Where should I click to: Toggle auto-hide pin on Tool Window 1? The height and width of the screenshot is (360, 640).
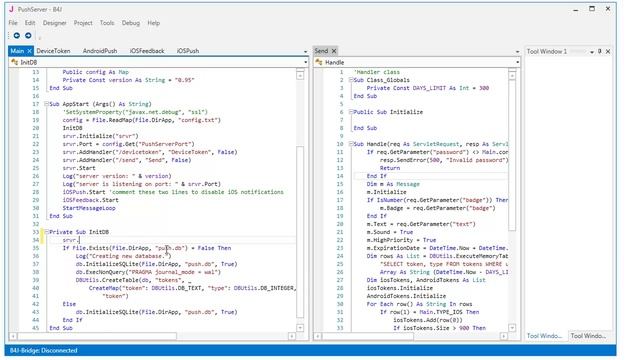[x=600, y=51]
